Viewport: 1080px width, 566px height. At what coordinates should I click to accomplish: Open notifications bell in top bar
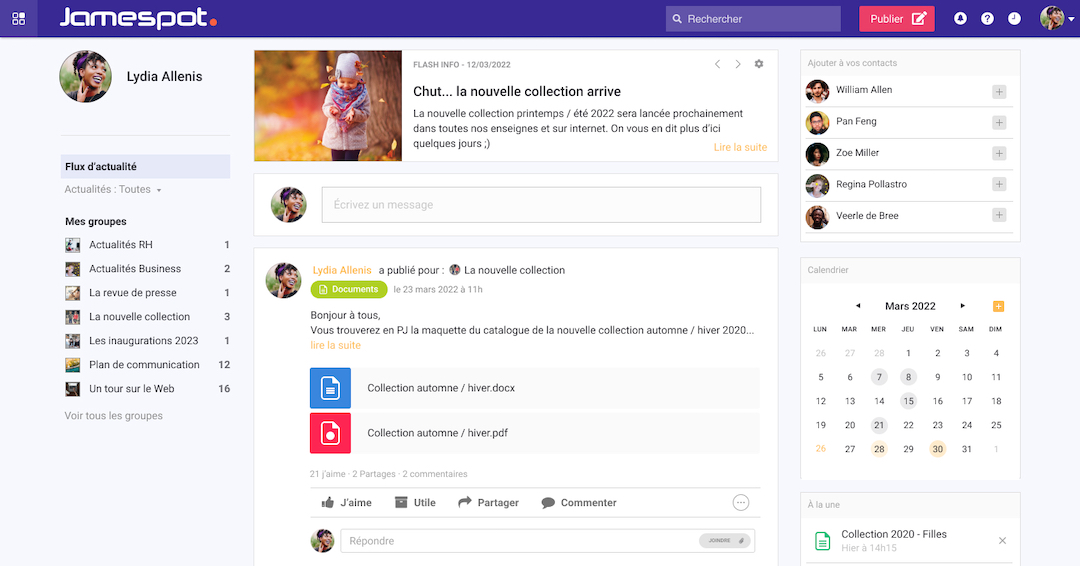[x=960, y=18]
